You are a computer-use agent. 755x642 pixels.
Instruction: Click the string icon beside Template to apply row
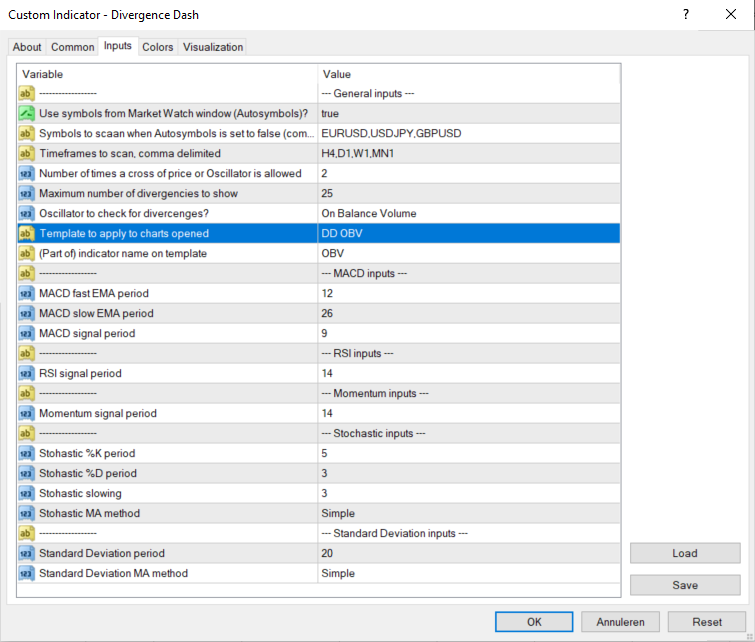(27, 234)
